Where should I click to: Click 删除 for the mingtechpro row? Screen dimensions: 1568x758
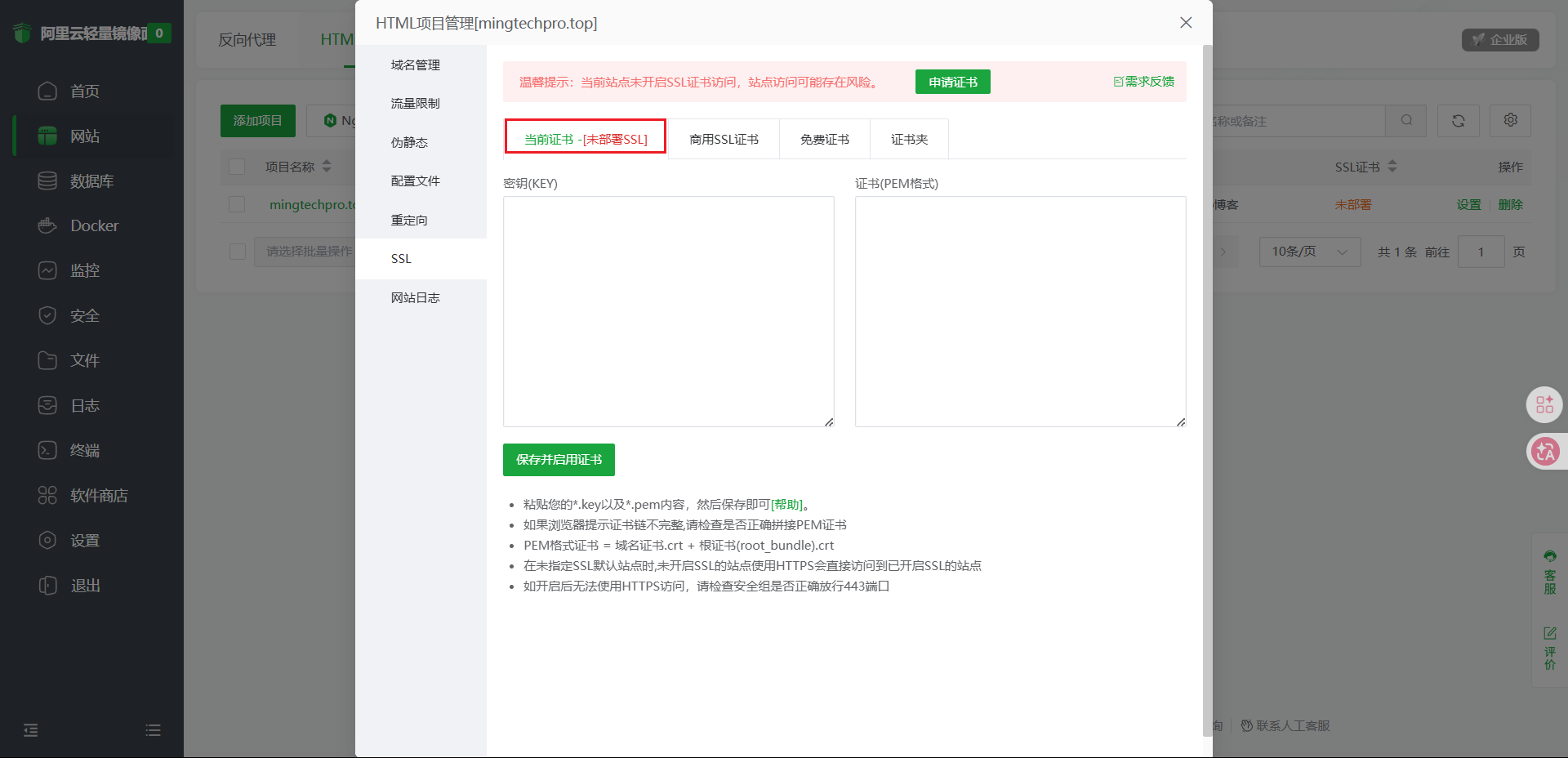pos(1511,204)
